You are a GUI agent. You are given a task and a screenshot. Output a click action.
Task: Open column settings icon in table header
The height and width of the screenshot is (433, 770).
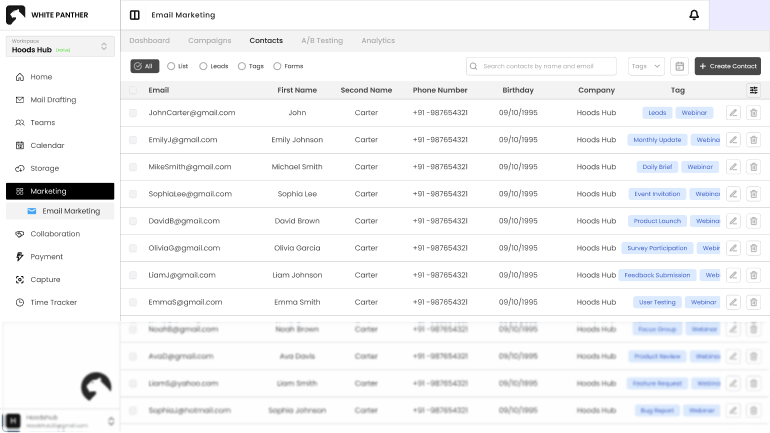pos(753,90)
